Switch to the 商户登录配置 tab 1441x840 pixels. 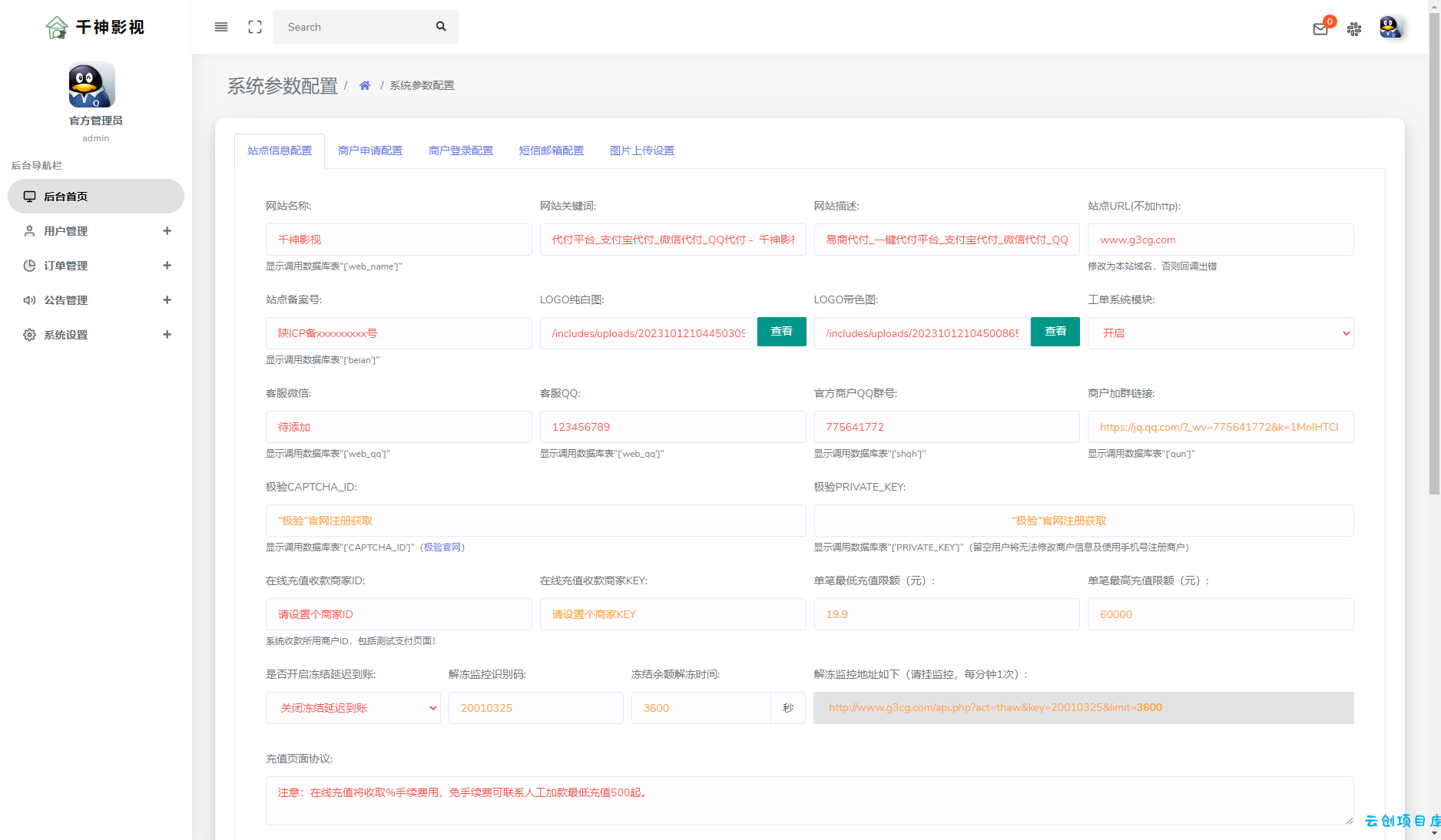[x=461, y=150]
